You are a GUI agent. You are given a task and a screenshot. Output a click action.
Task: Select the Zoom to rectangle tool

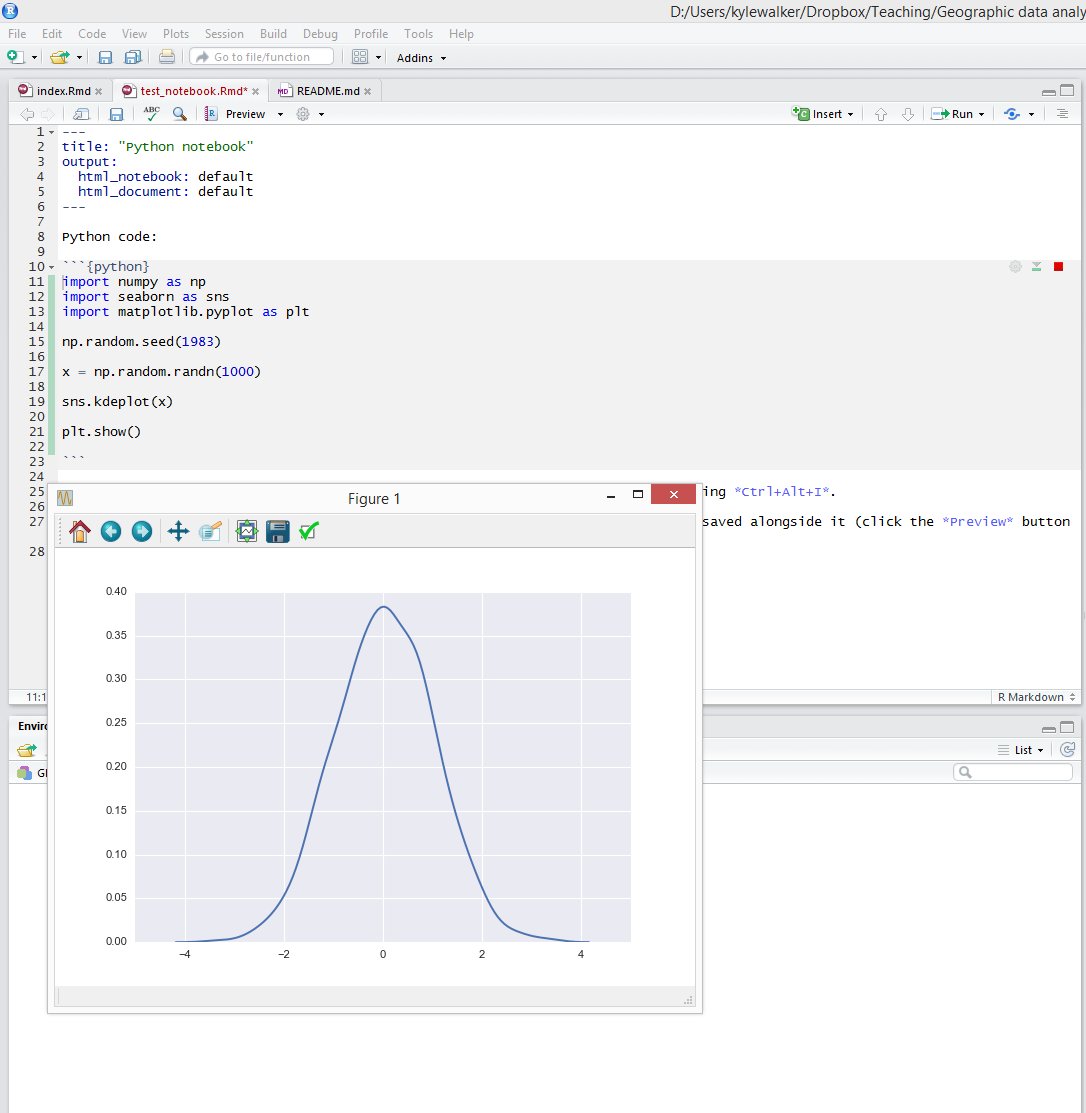coord(210,531)
